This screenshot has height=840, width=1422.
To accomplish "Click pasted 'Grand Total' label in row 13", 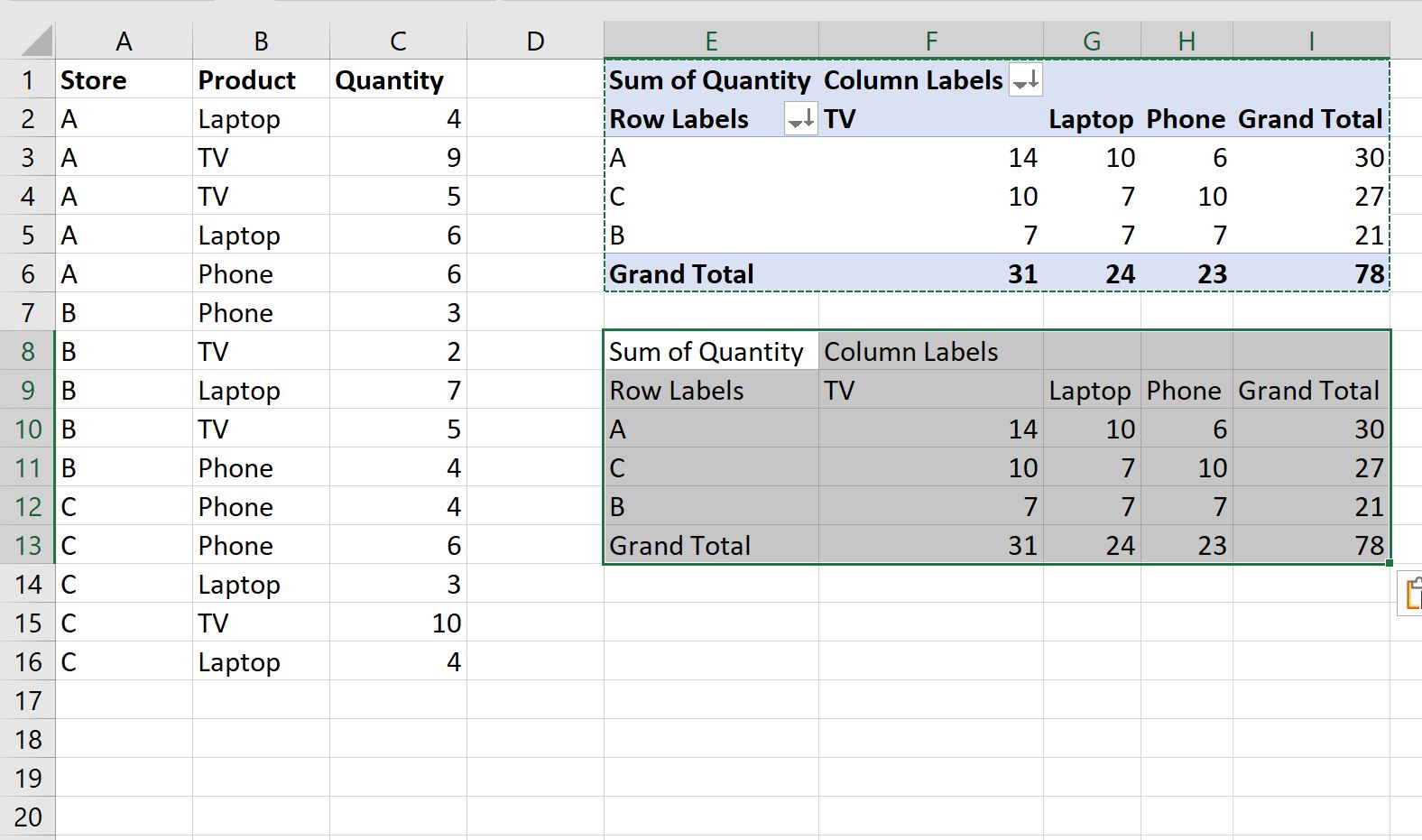I will tap(711, 546).
